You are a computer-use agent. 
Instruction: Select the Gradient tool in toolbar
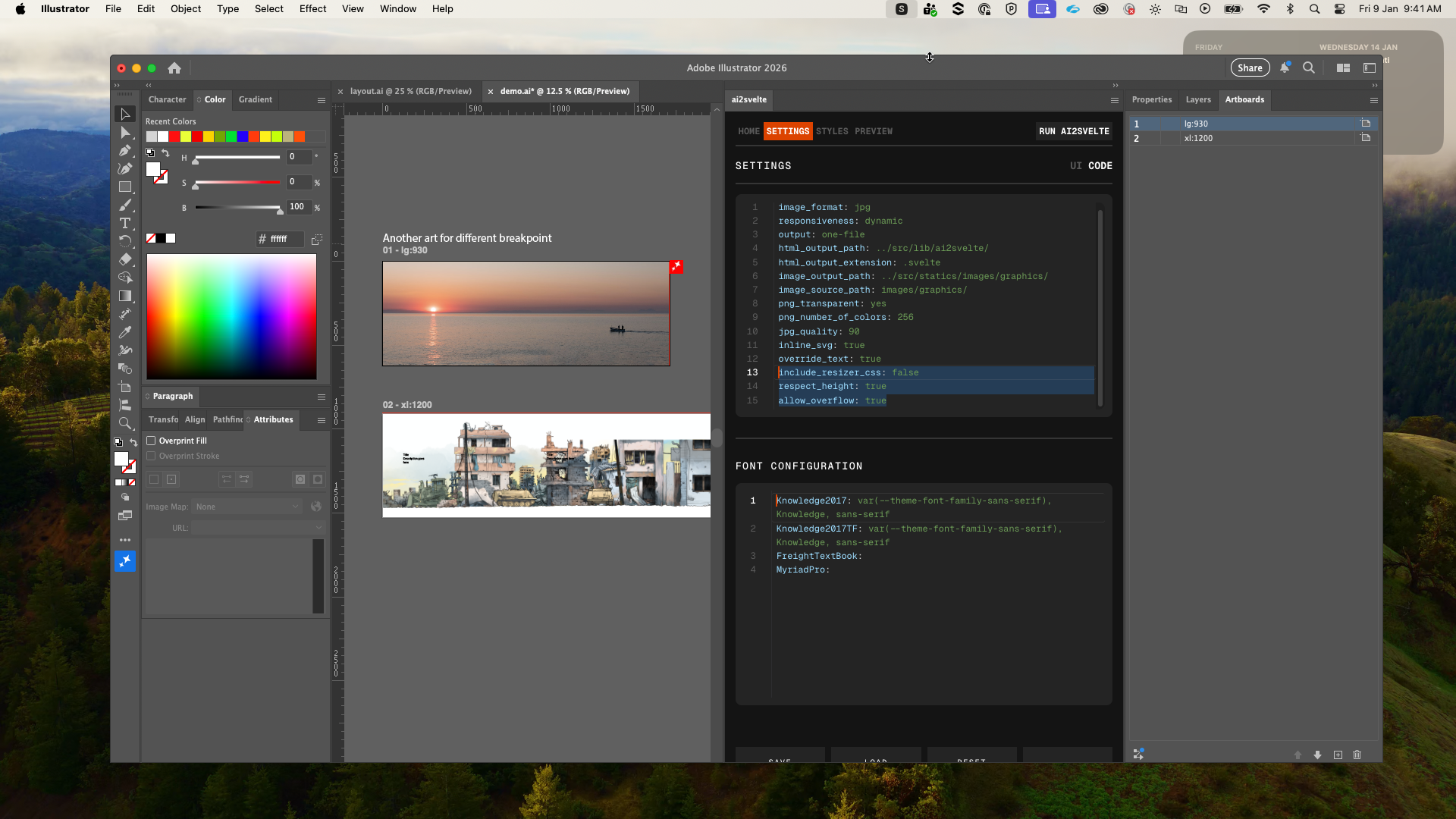[125, 296]
